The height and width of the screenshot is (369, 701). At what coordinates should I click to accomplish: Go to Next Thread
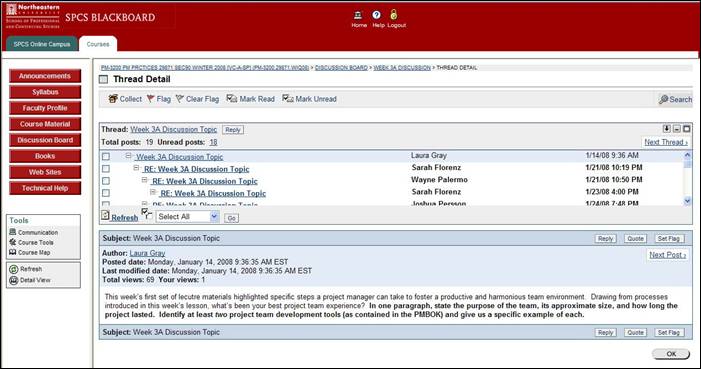666,142
